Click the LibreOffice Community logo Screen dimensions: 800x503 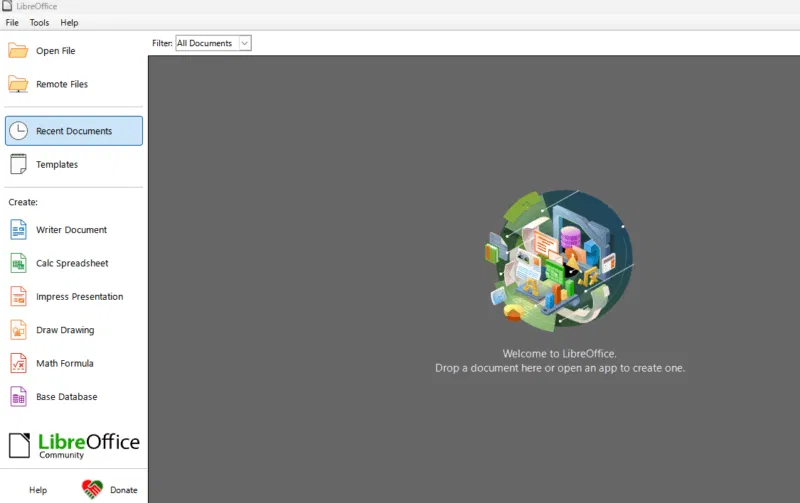click(74, 445)
